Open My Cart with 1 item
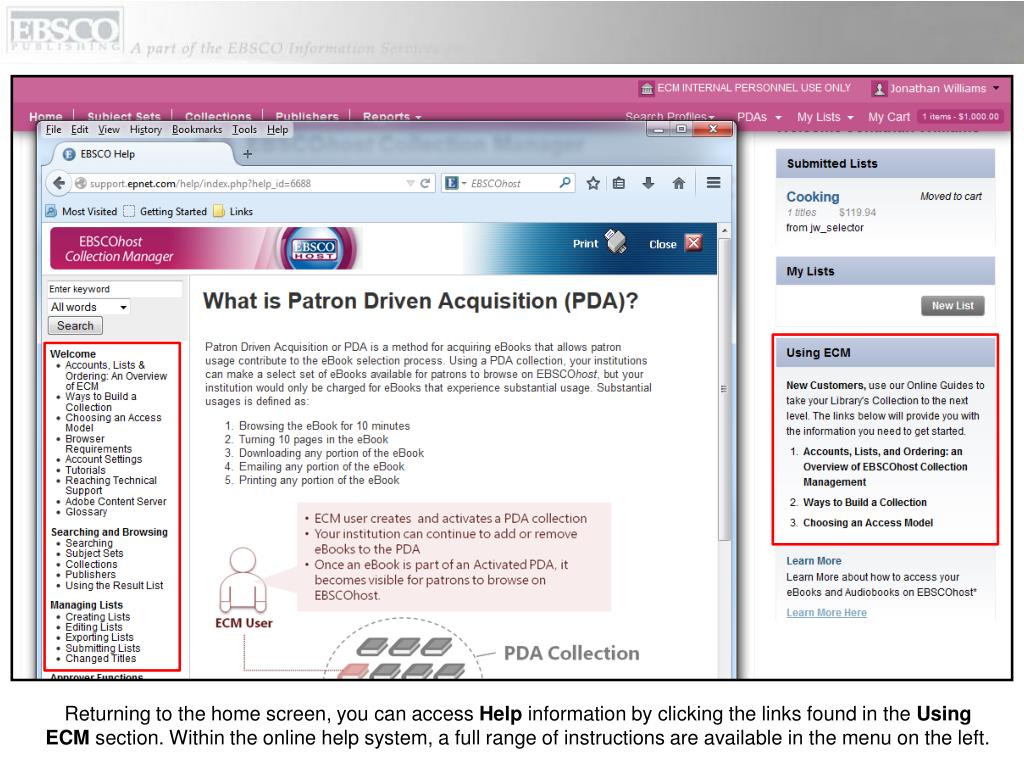1024x768 pixels. pyautogui.click(x=933, y=117)
